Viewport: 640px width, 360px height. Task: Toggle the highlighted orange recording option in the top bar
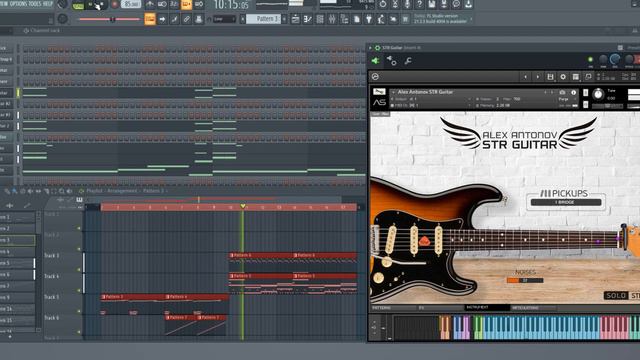(x=186, y=5)
